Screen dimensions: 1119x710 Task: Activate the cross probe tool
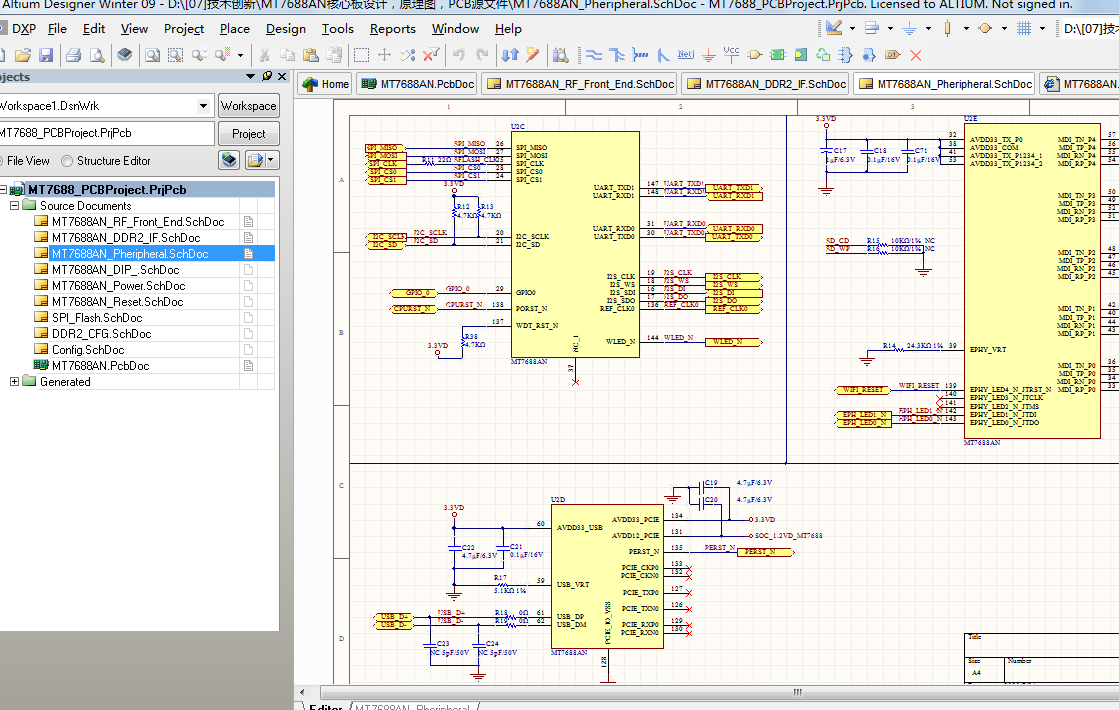click(x=532, y=55)
